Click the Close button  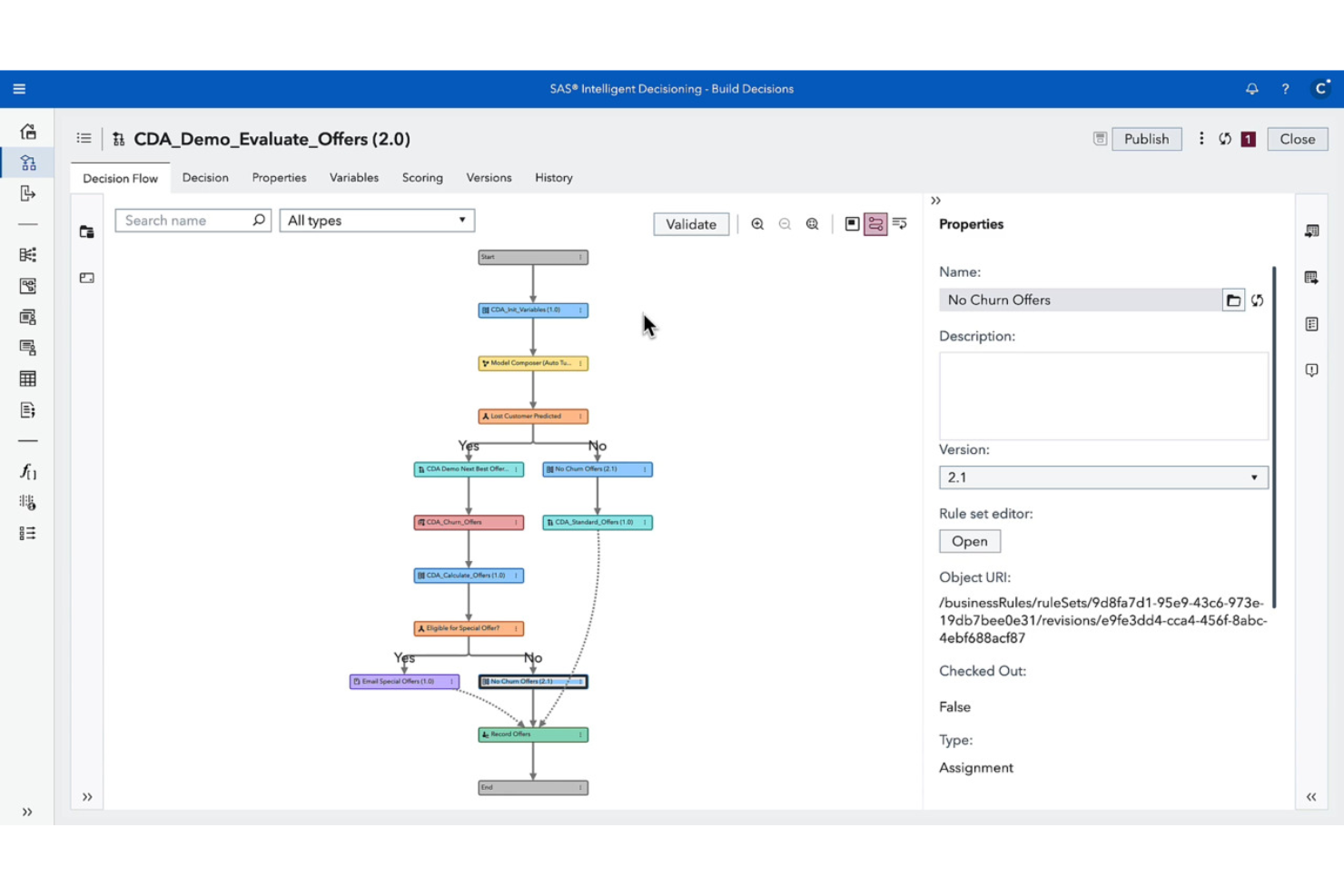click(x=1297, y=139)
